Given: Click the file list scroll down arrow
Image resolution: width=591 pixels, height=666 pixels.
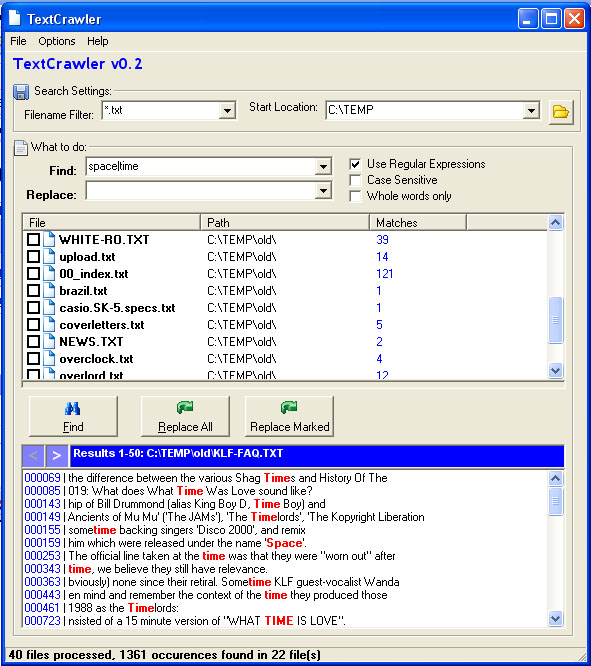Looking at the screenshot, I should click(x=555, y=370).
